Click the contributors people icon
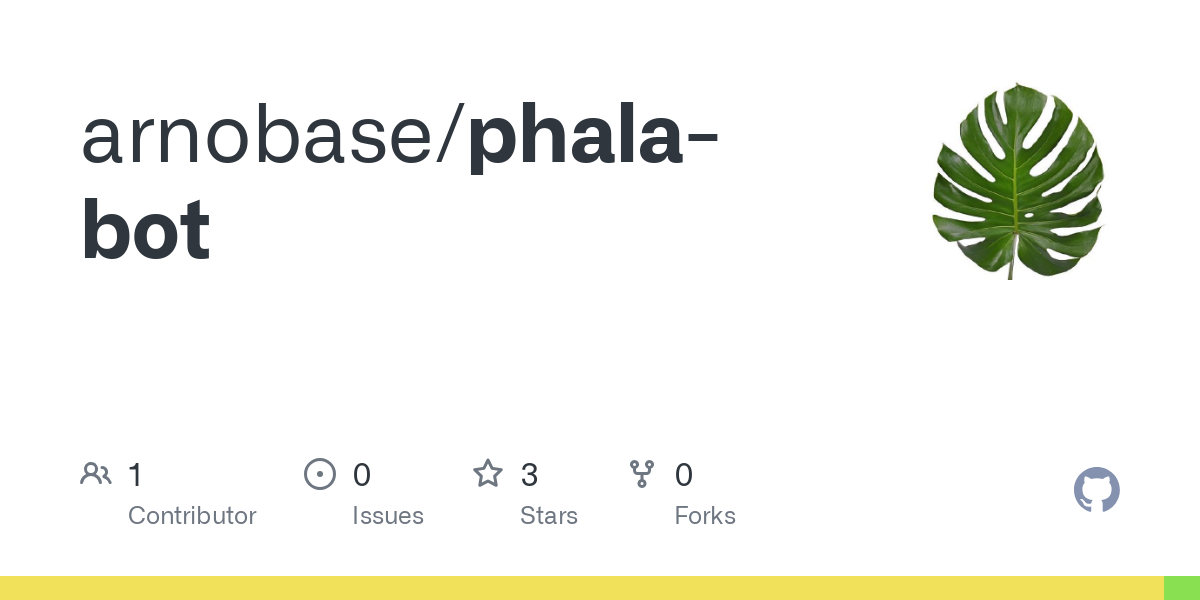The width and height of the screenshot is (1200, 600). click(96, 474)
